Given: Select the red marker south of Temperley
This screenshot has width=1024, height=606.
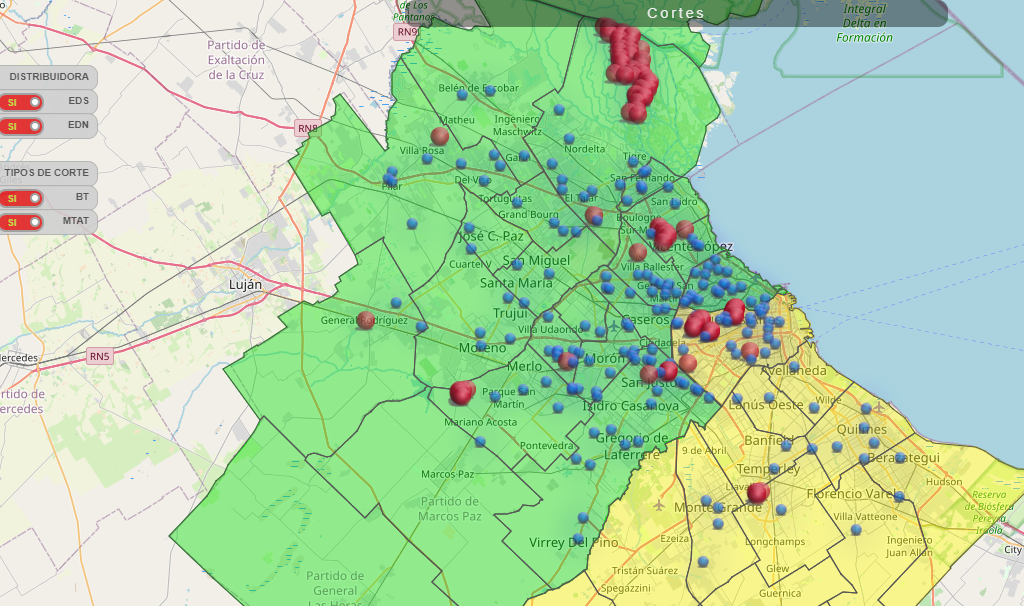Looking at the screenshot, I should pyautogui.click(x=758, y=492).
